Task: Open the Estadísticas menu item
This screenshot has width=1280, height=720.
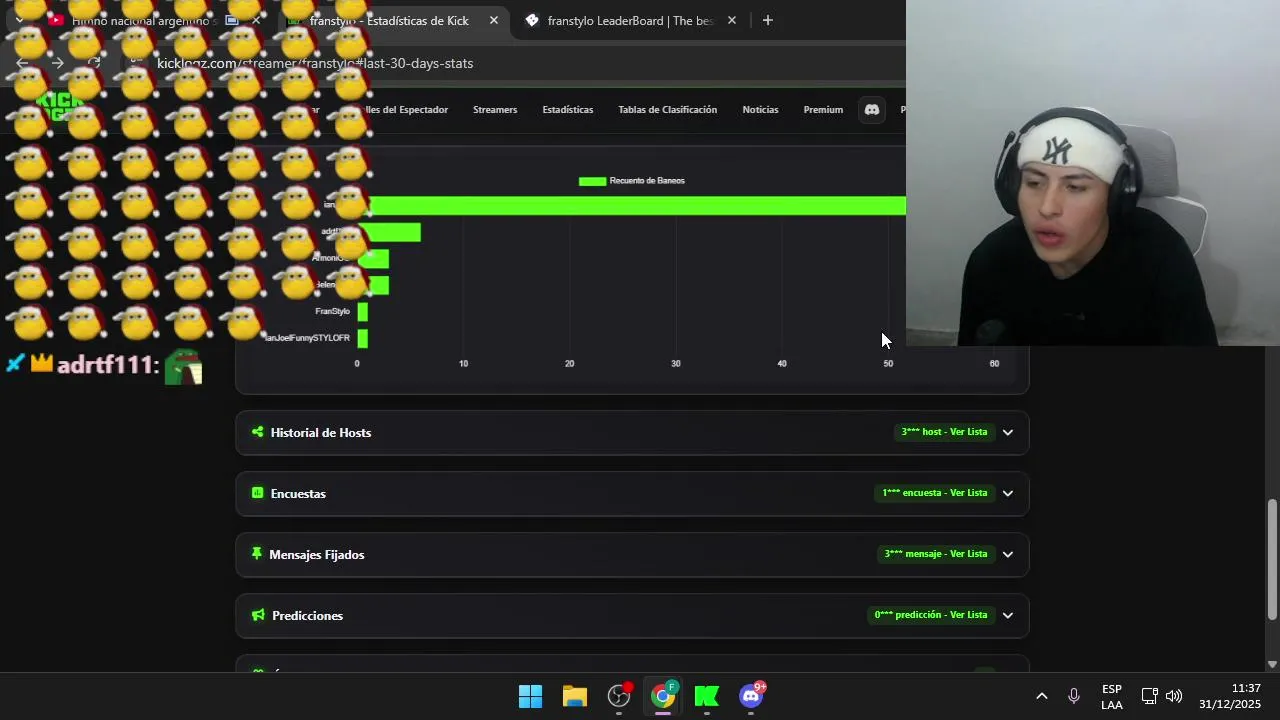Action: (567, 110)
